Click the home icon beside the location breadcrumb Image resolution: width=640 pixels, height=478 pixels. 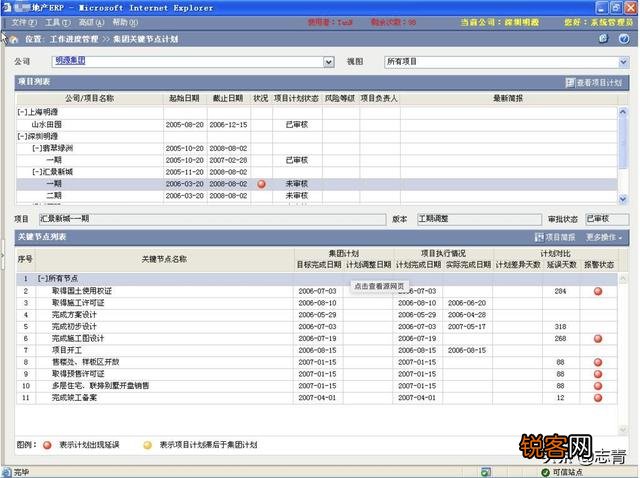[14, 39]
